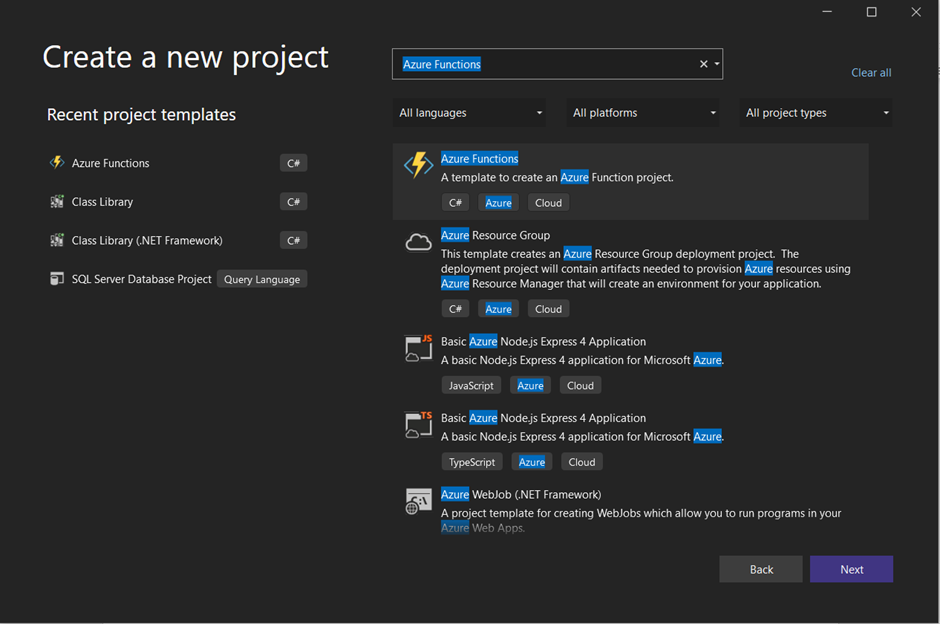Minimize the Create a new project window
This screenshot has width=940, height=624.
[x=827, y=12]
